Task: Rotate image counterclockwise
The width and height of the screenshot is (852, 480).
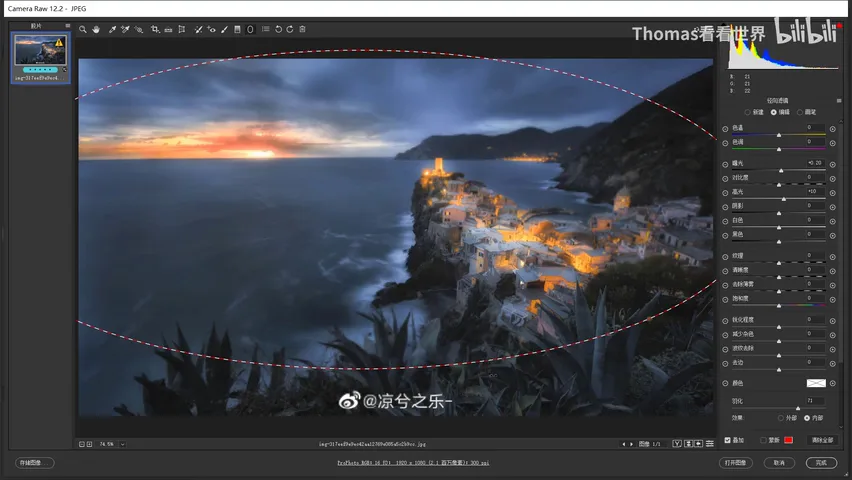Action: tap(278, 29)
